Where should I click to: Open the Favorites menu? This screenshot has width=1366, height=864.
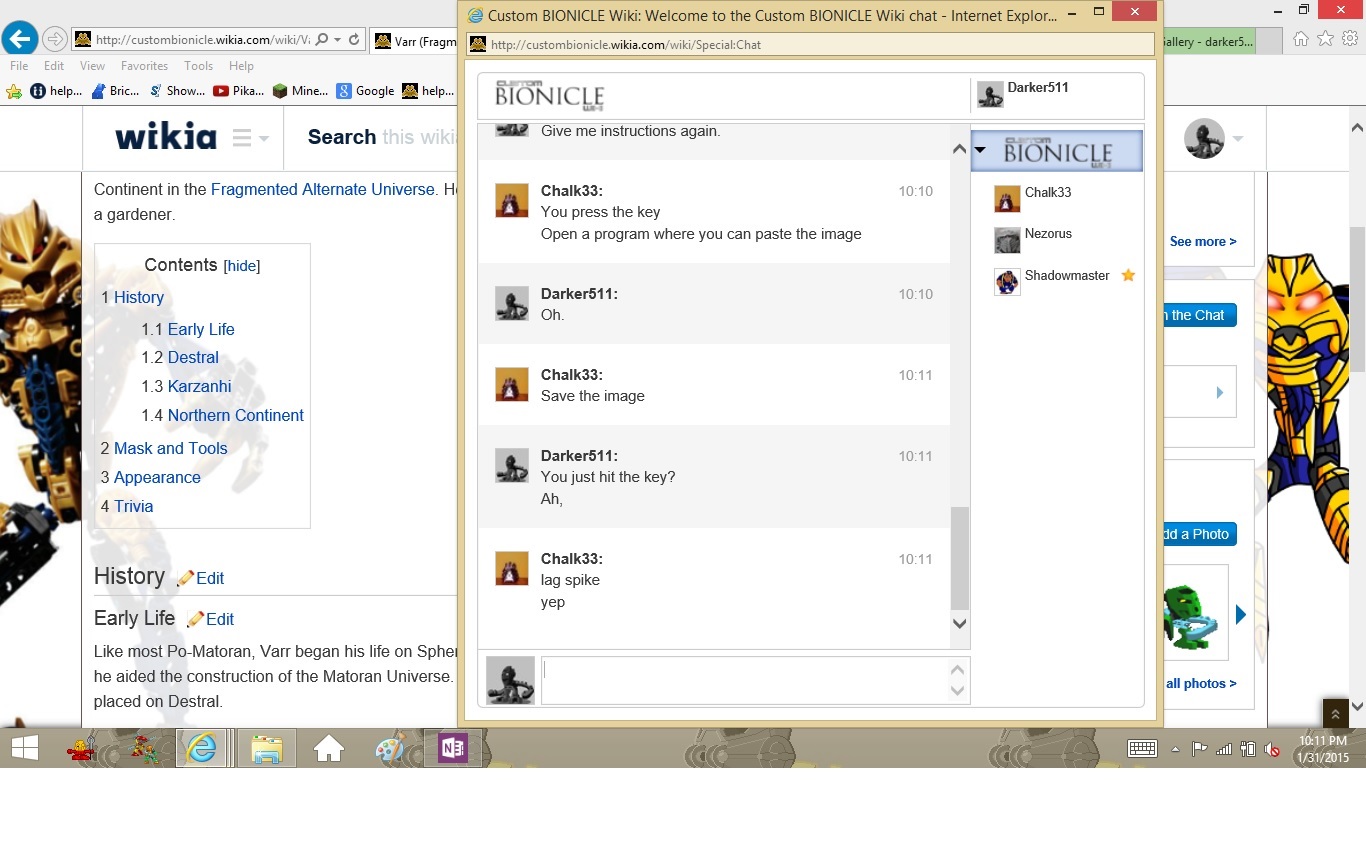[x=144, y=66]
